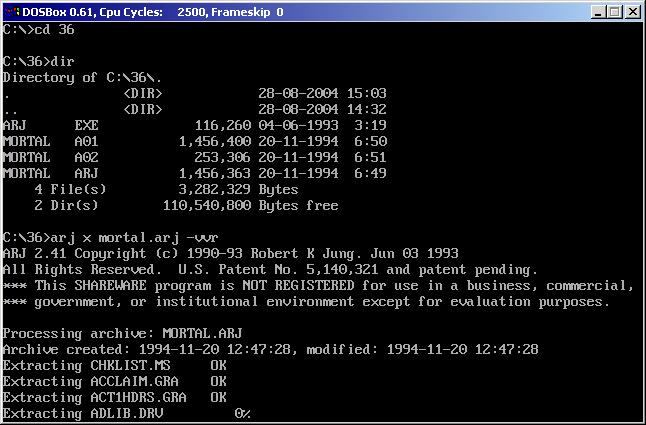The image size is (646, 425).
Task: Maximize the DOSBox window
Action: pyautogui.click(x=614, y=12)
